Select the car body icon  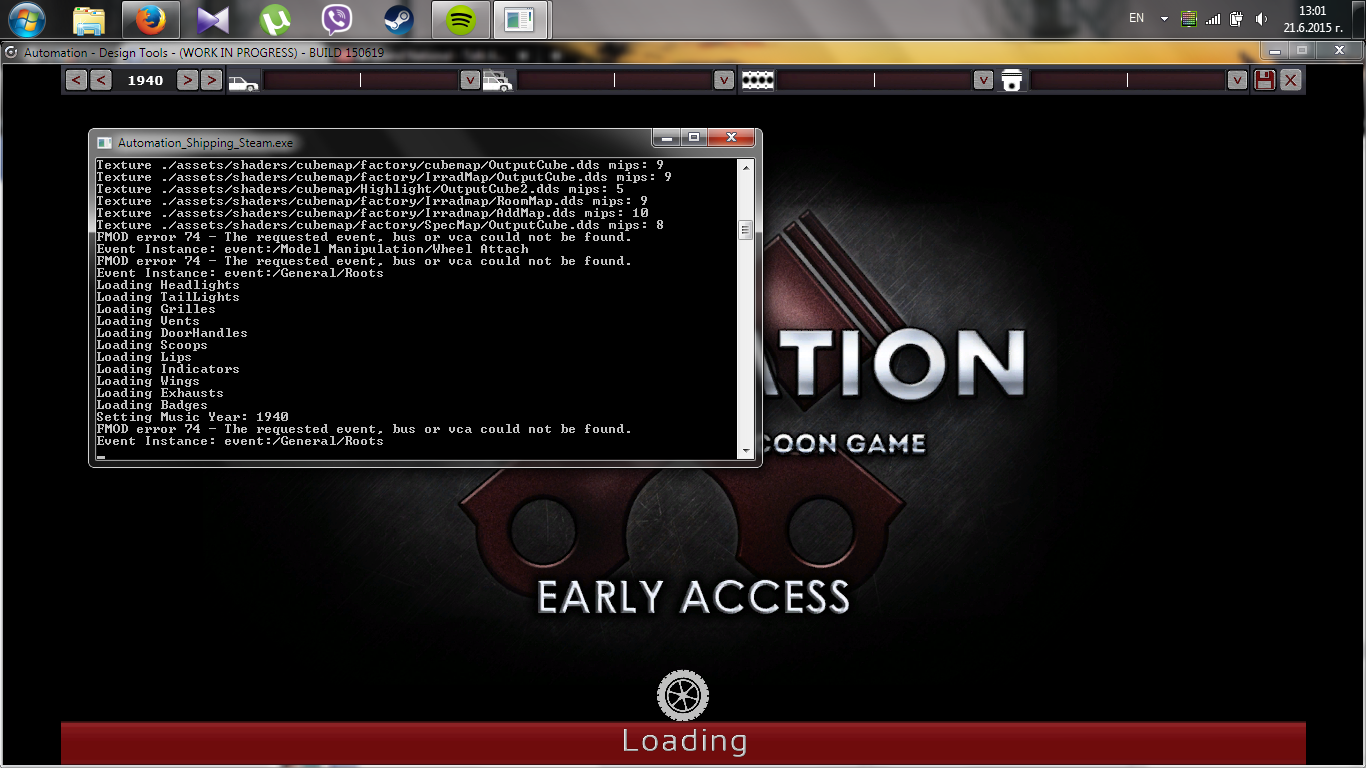point(243,82)
